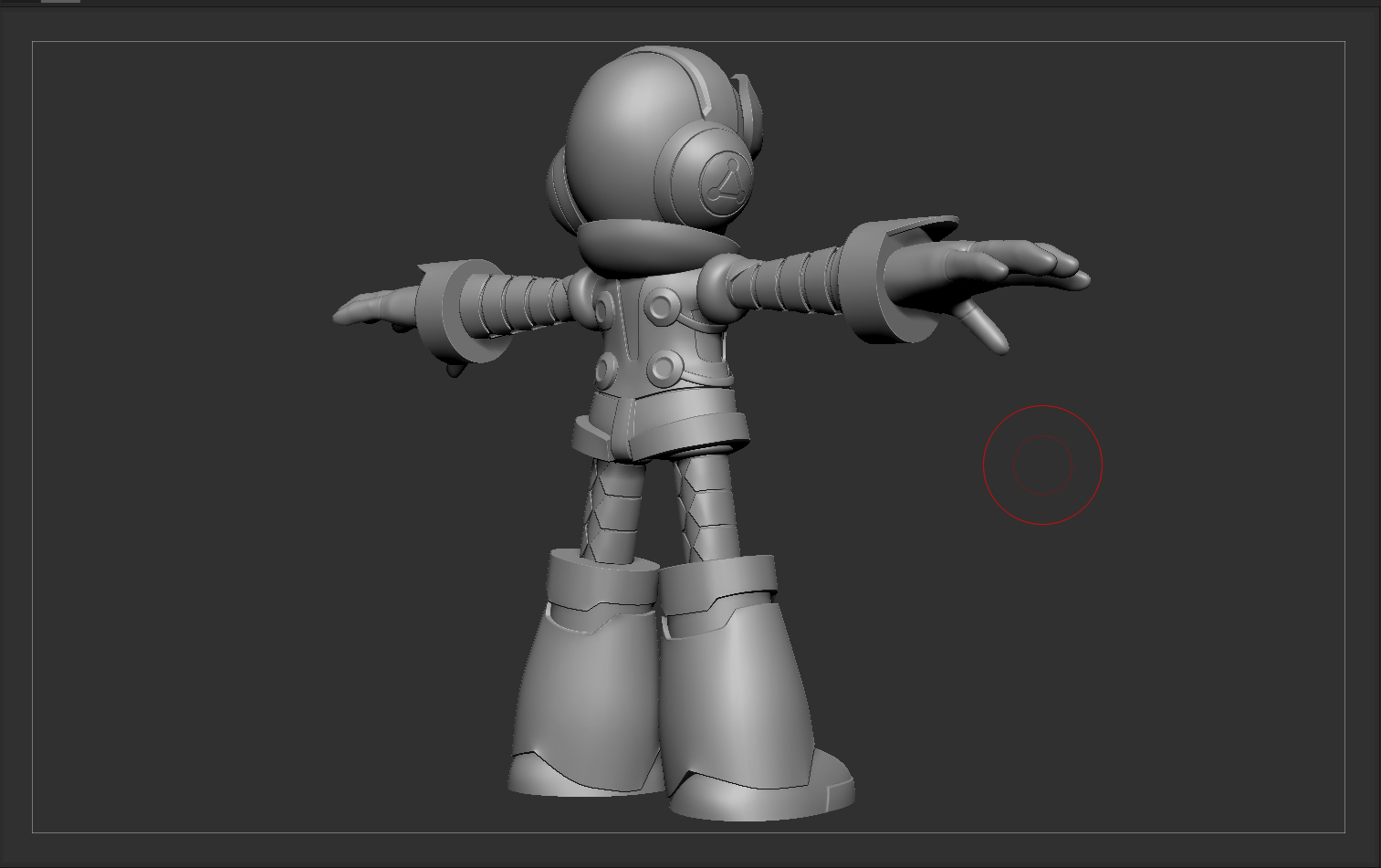Click the triangle emblem on the helmet earpiece

point(727,183)
